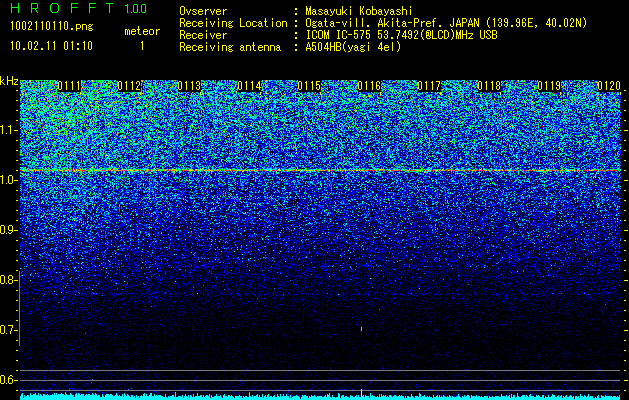629x400 pixels.
Task: Click the 0119 time marker
Action: 549,86
